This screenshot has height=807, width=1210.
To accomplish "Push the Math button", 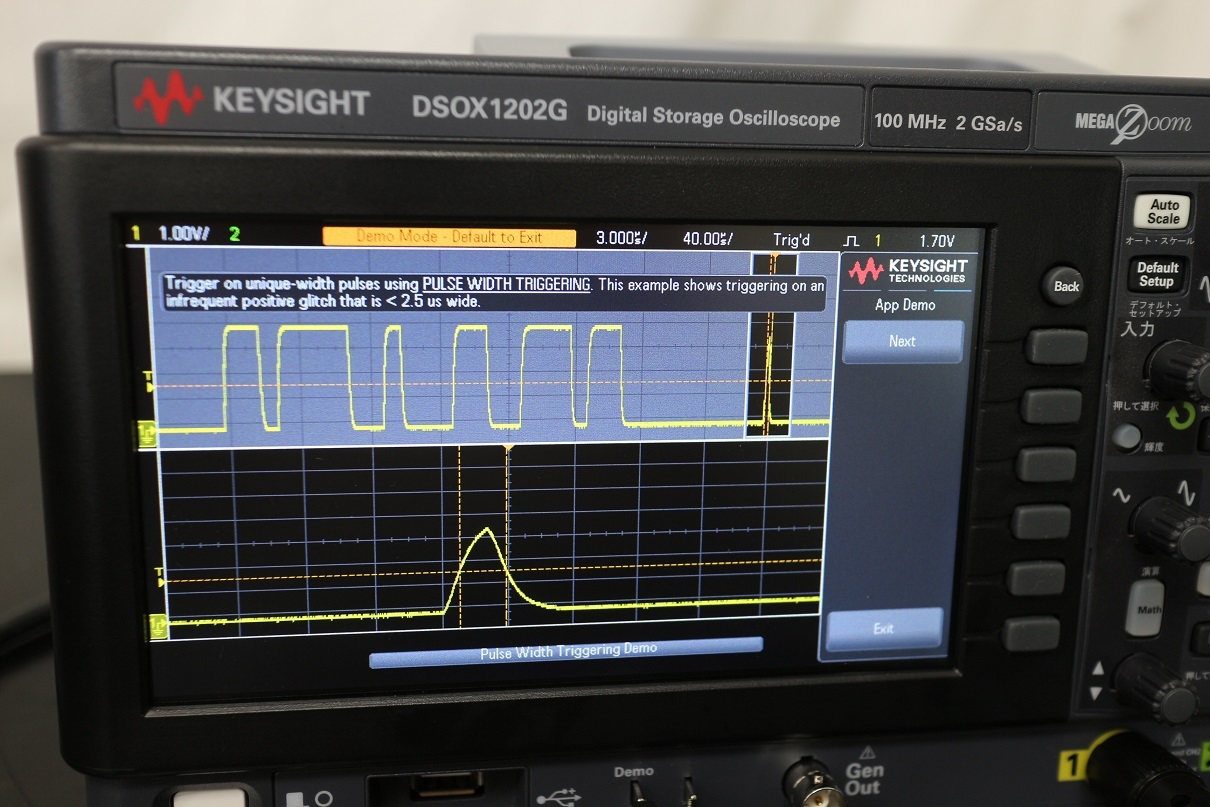I will [x=1144, y=607].
